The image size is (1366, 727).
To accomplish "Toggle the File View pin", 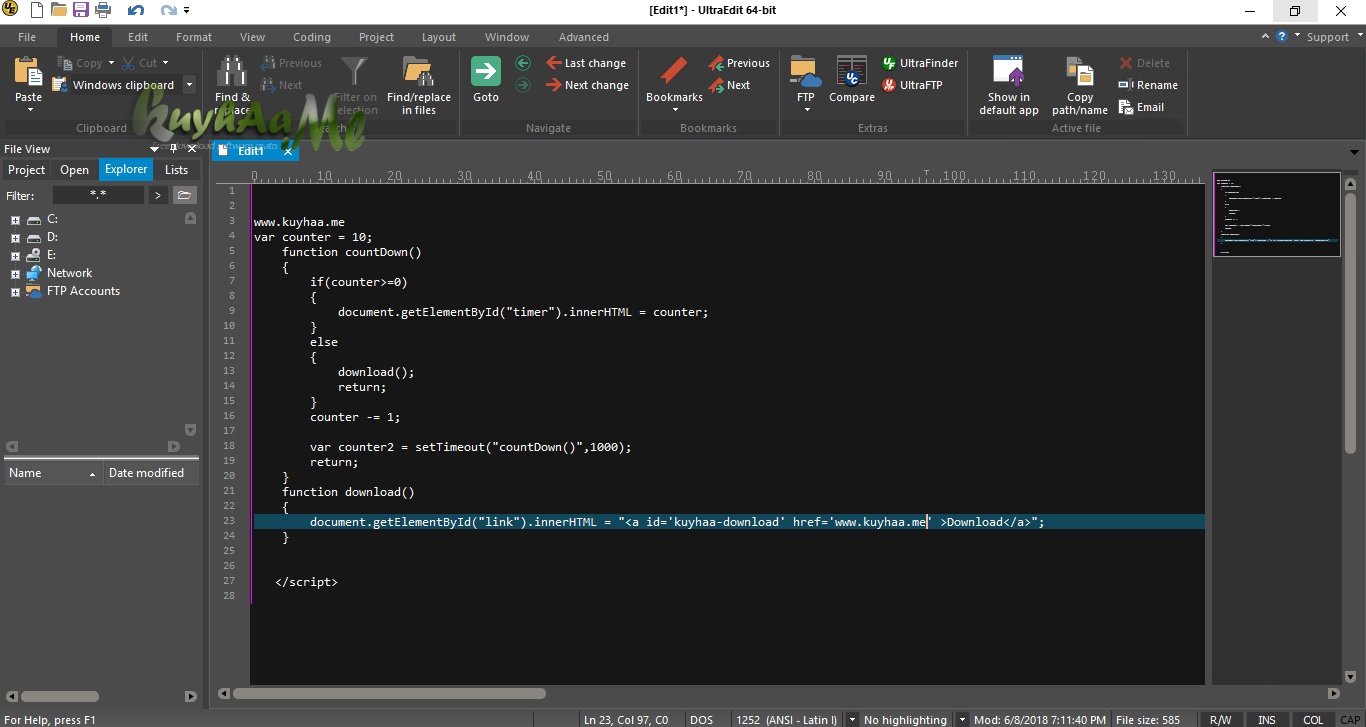I will pyautogui.click(x=173, y=149).
